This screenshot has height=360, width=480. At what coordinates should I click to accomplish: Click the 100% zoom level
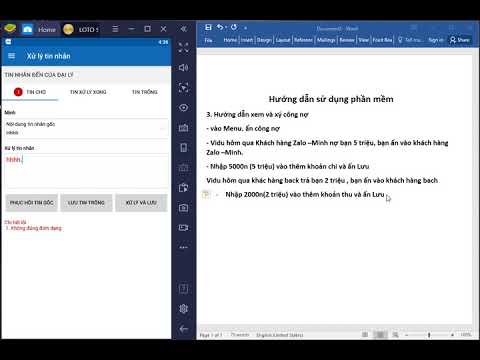coord(466,334)
